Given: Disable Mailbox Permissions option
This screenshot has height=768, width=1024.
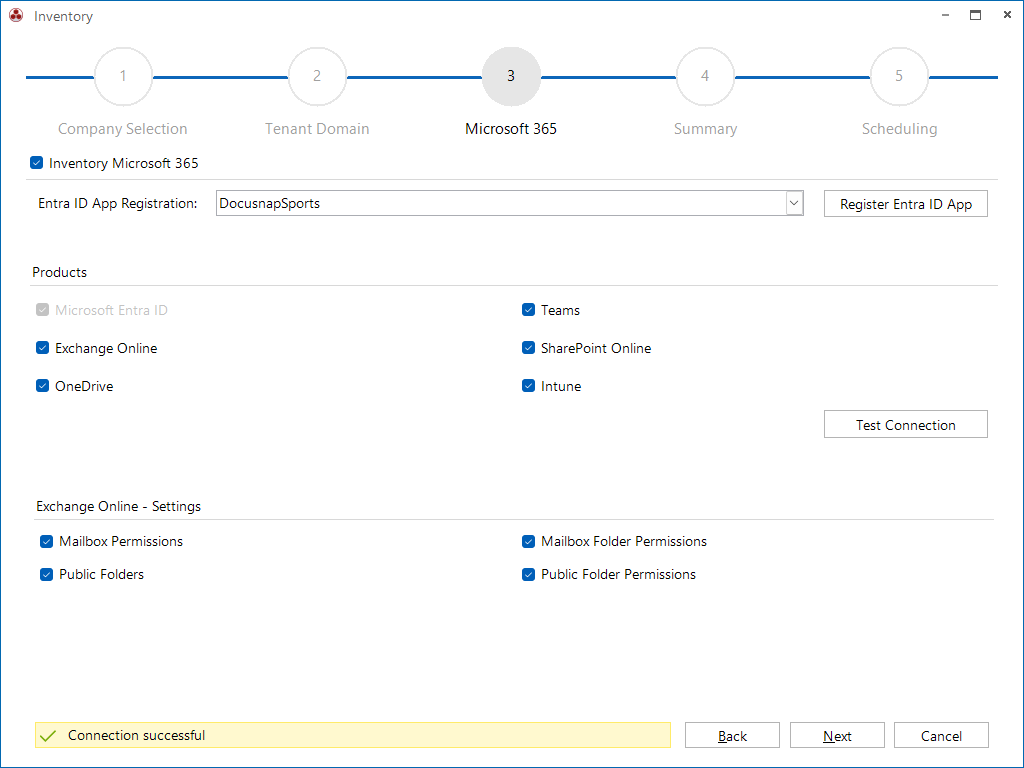Looking at the screenshot, I should click(46, 541).
